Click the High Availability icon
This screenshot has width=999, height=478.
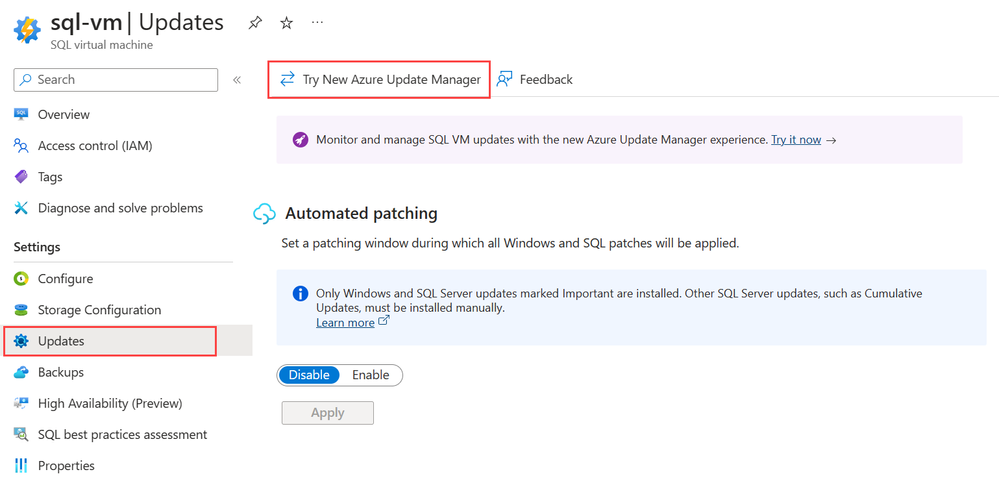21,403
